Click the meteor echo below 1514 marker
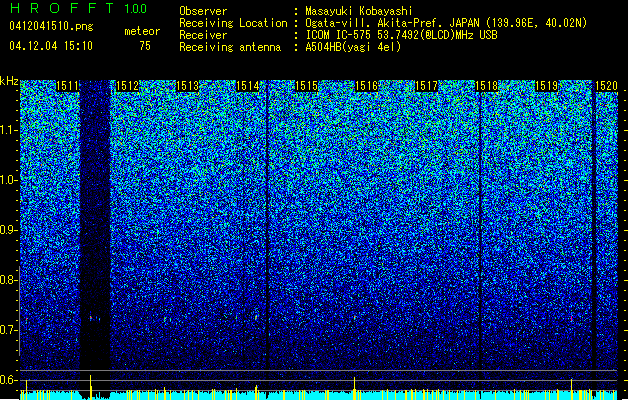The image size is (629, 400). click(x=256, y=317)
